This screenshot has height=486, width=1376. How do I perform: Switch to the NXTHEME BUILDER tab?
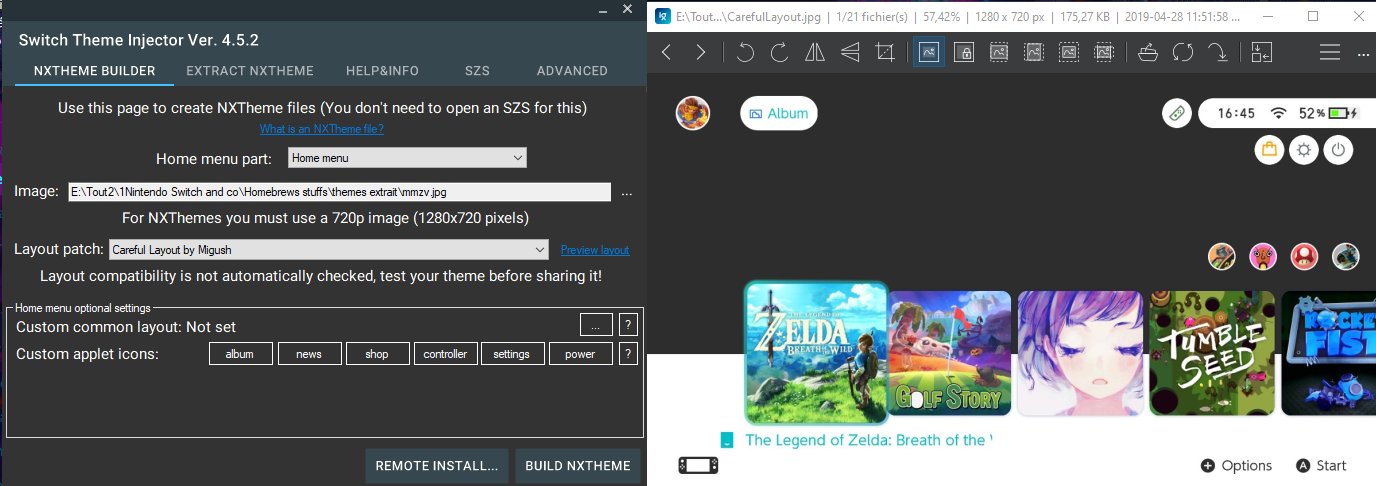(94, 71)
